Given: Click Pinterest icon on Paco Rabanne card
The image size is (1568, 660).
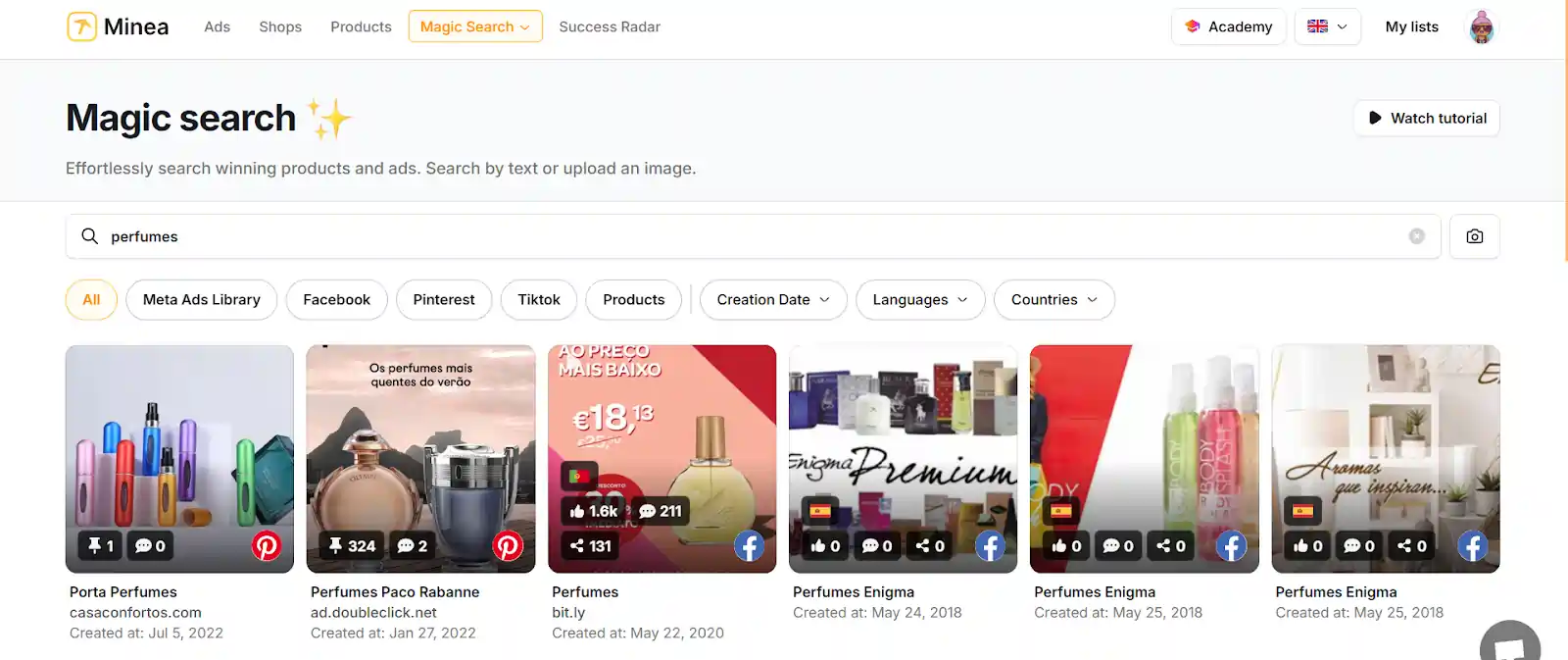Looking at the screenshot, I should pyautogui.click(x=508, y=545).
